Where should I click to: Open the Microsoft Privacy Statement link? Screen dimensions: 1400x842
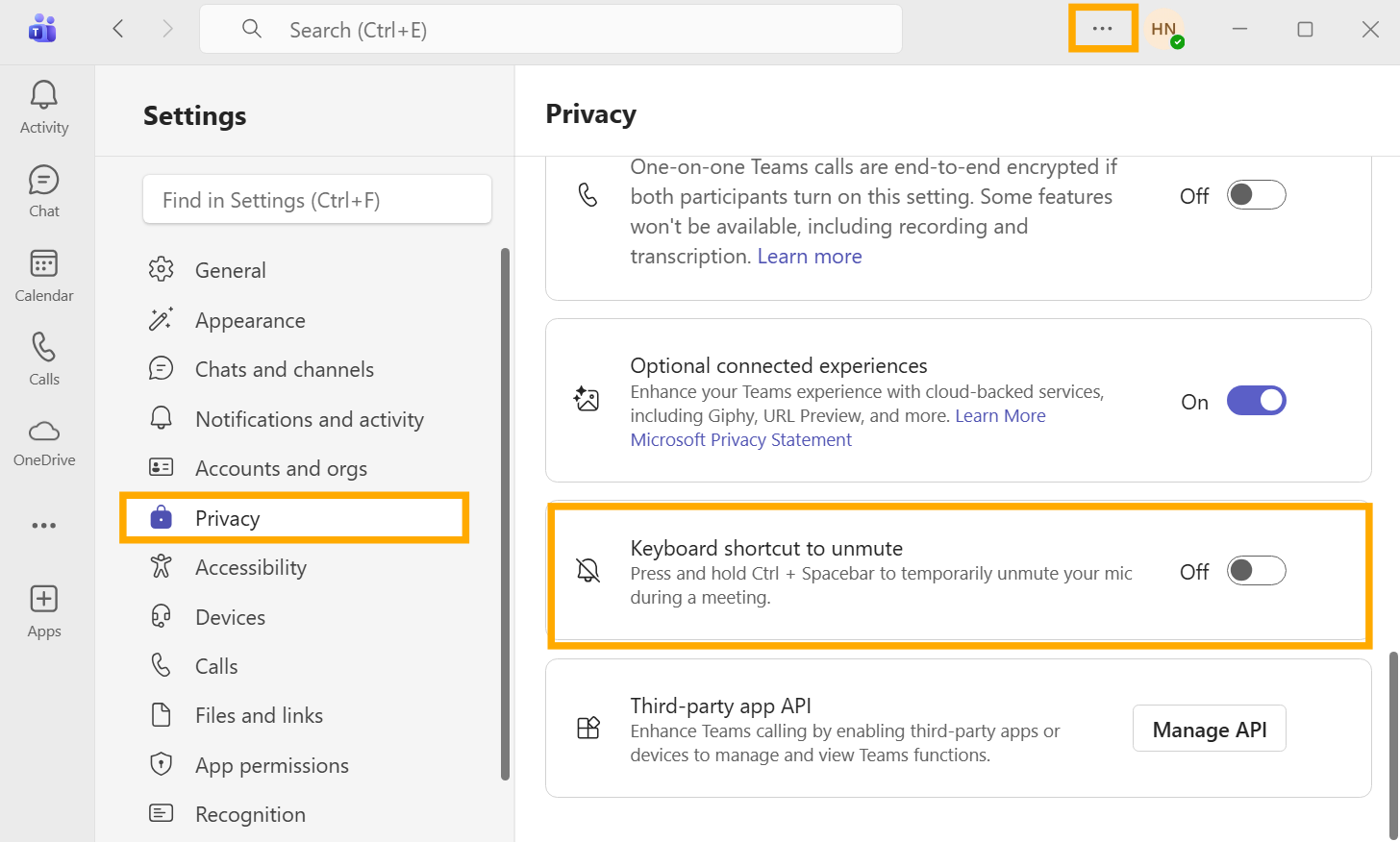click(x=740, y=440)
